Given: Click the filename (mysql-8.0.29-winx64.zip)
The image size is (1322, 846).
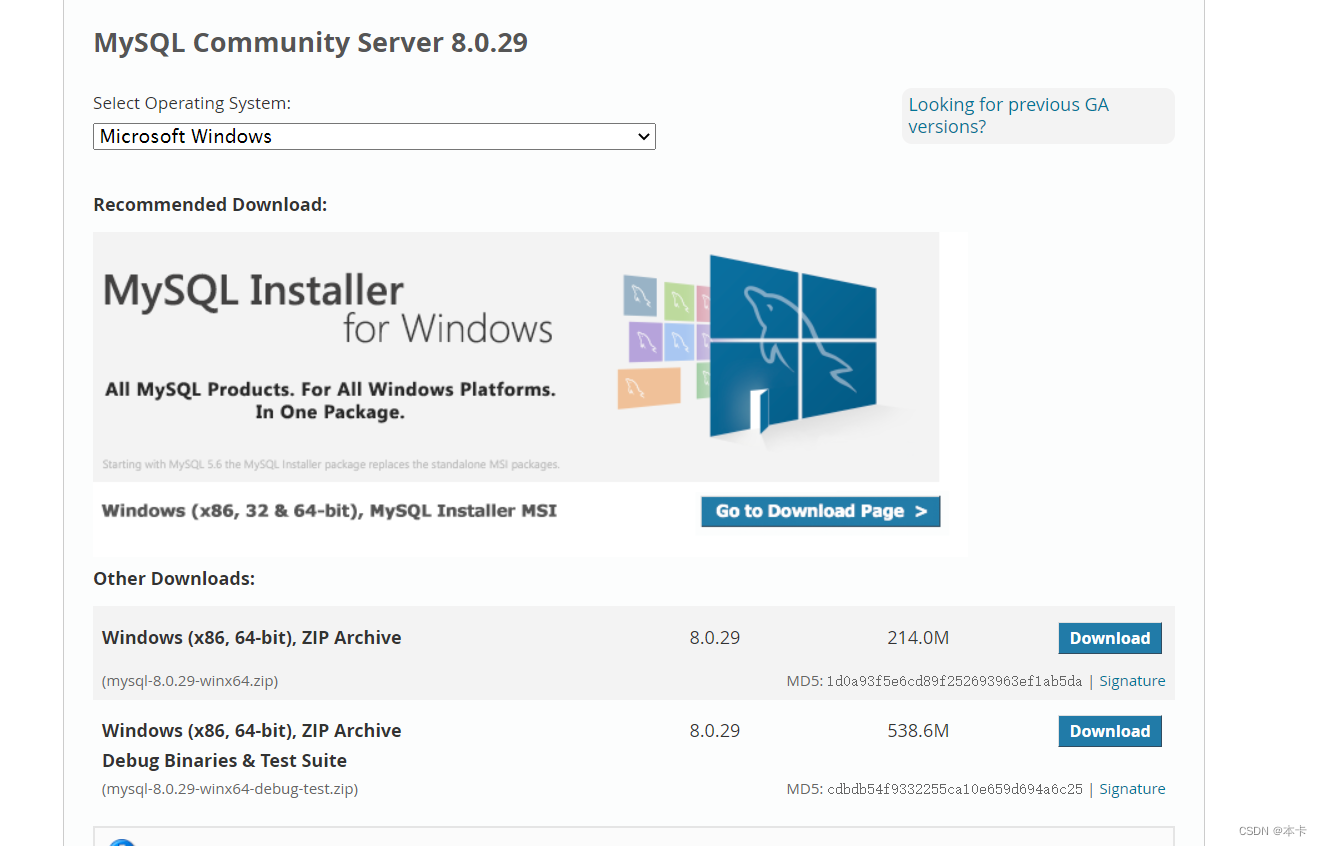Looking at the screenshot, I should pos(190,681).
